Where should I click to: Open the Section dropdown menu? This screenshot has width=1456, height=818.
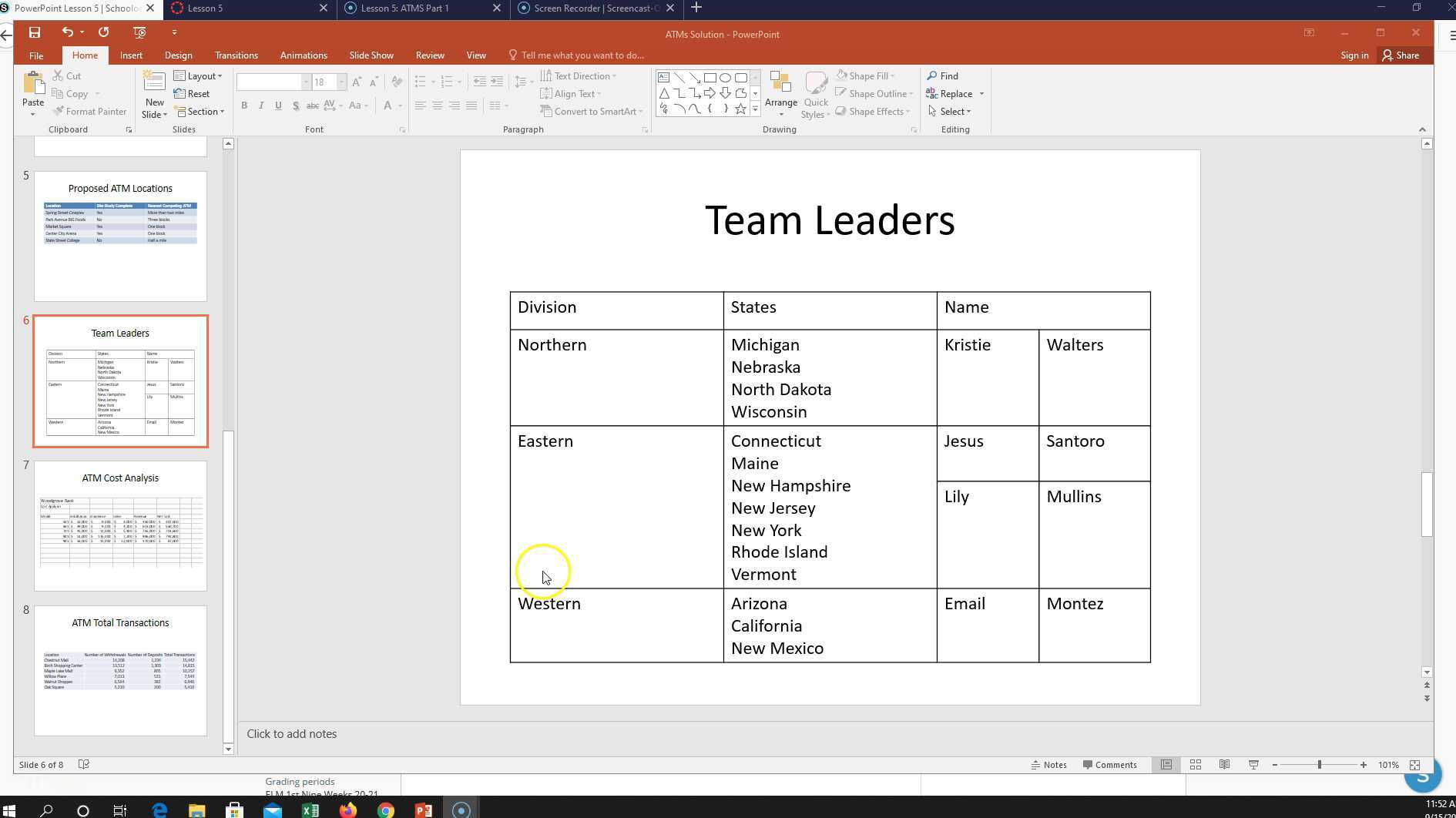click(200, 112)
